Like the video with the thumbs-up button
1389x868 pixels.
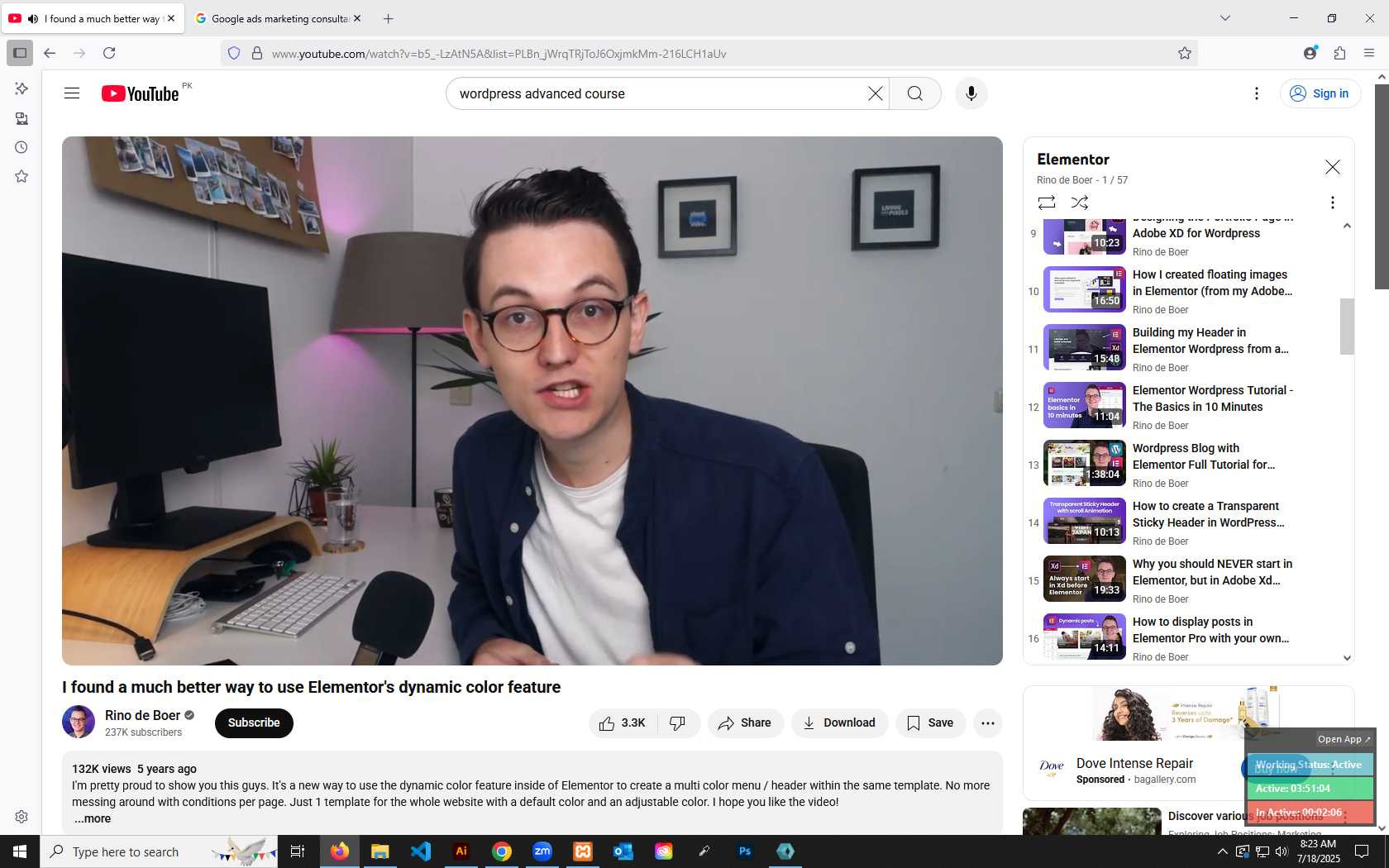click(623, 723)
